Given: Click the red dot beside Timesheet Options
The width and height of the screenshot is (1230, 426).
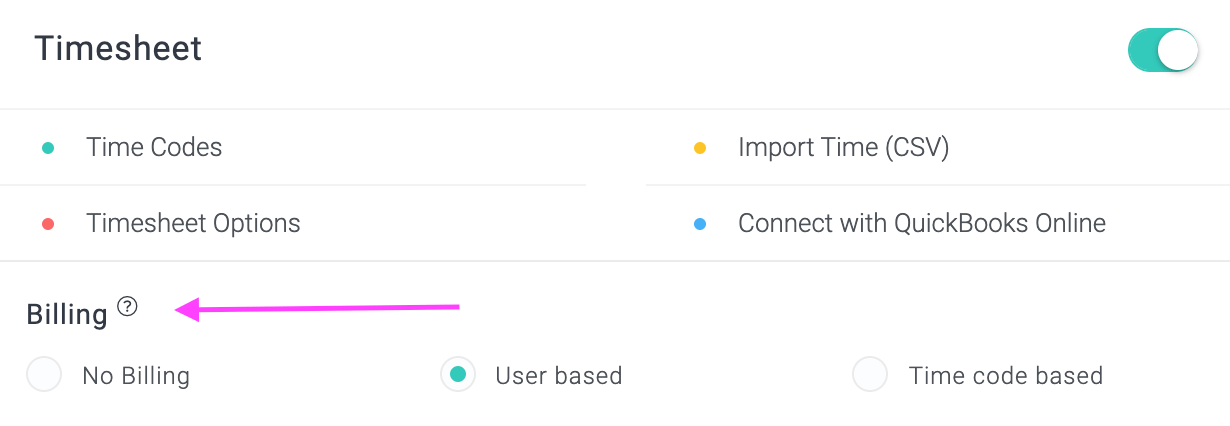Looking at the screenshot, I should (x=47, y=224).
